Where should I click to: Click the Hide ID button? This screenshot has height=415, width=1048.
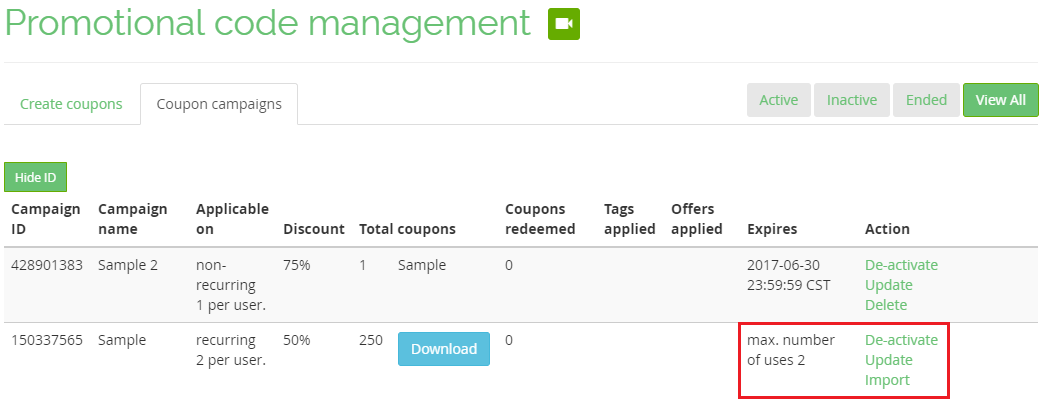[35, 177]
